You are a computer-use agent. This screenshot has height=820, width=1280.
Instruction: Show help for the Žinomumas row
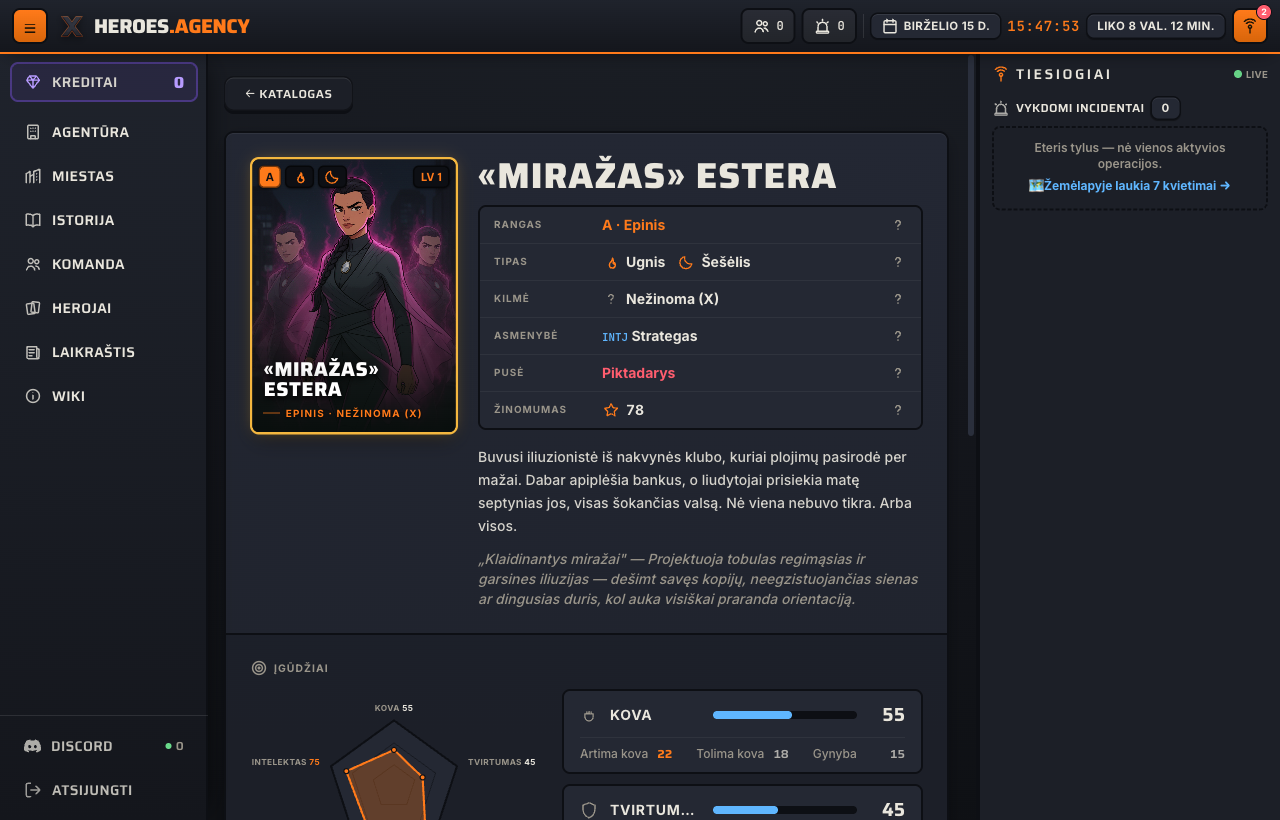(x=898, y=410)
